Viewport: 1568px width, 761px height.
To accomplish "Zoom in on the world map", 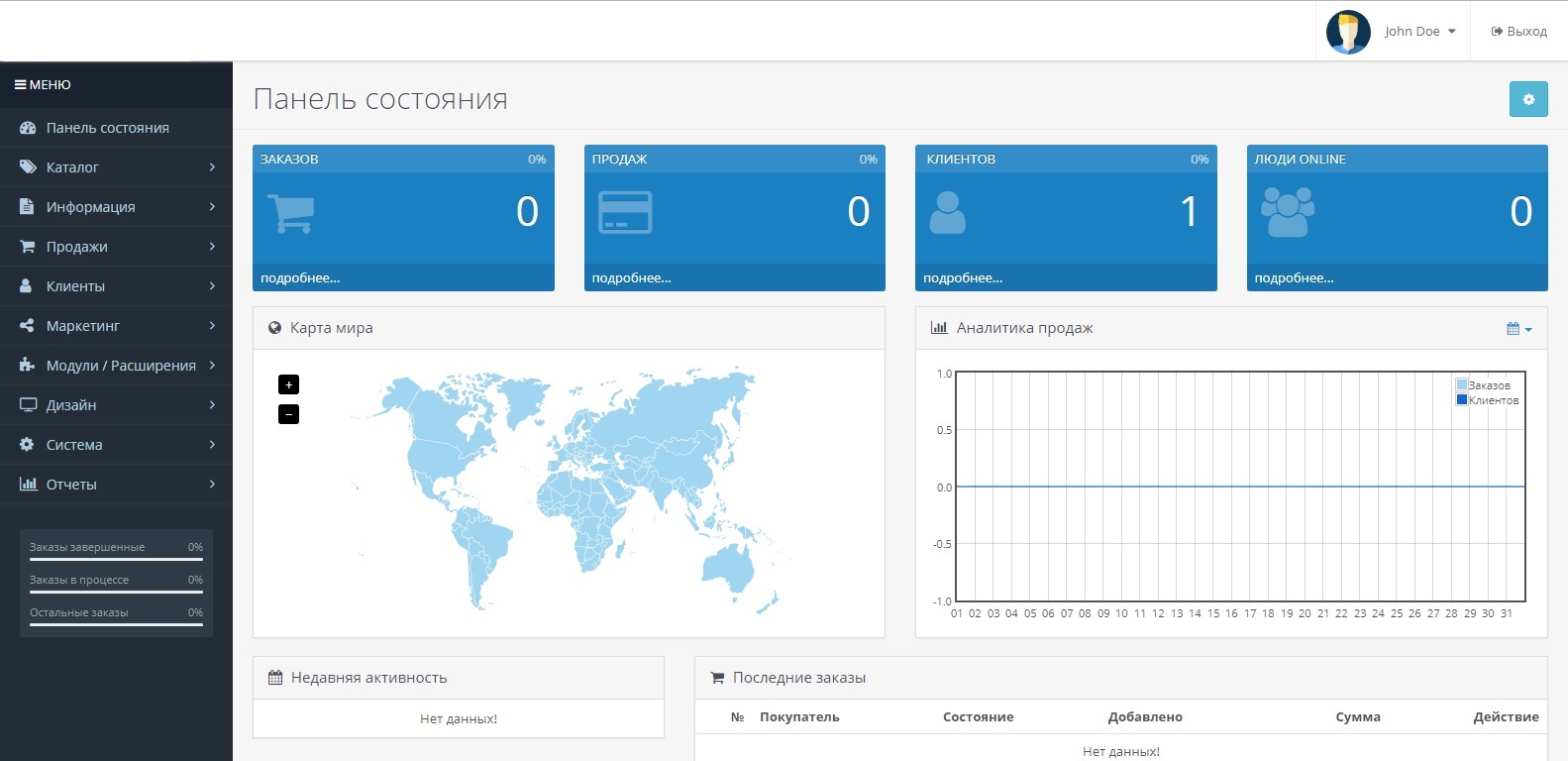I will pyautogui.click(x=288, y=384).
